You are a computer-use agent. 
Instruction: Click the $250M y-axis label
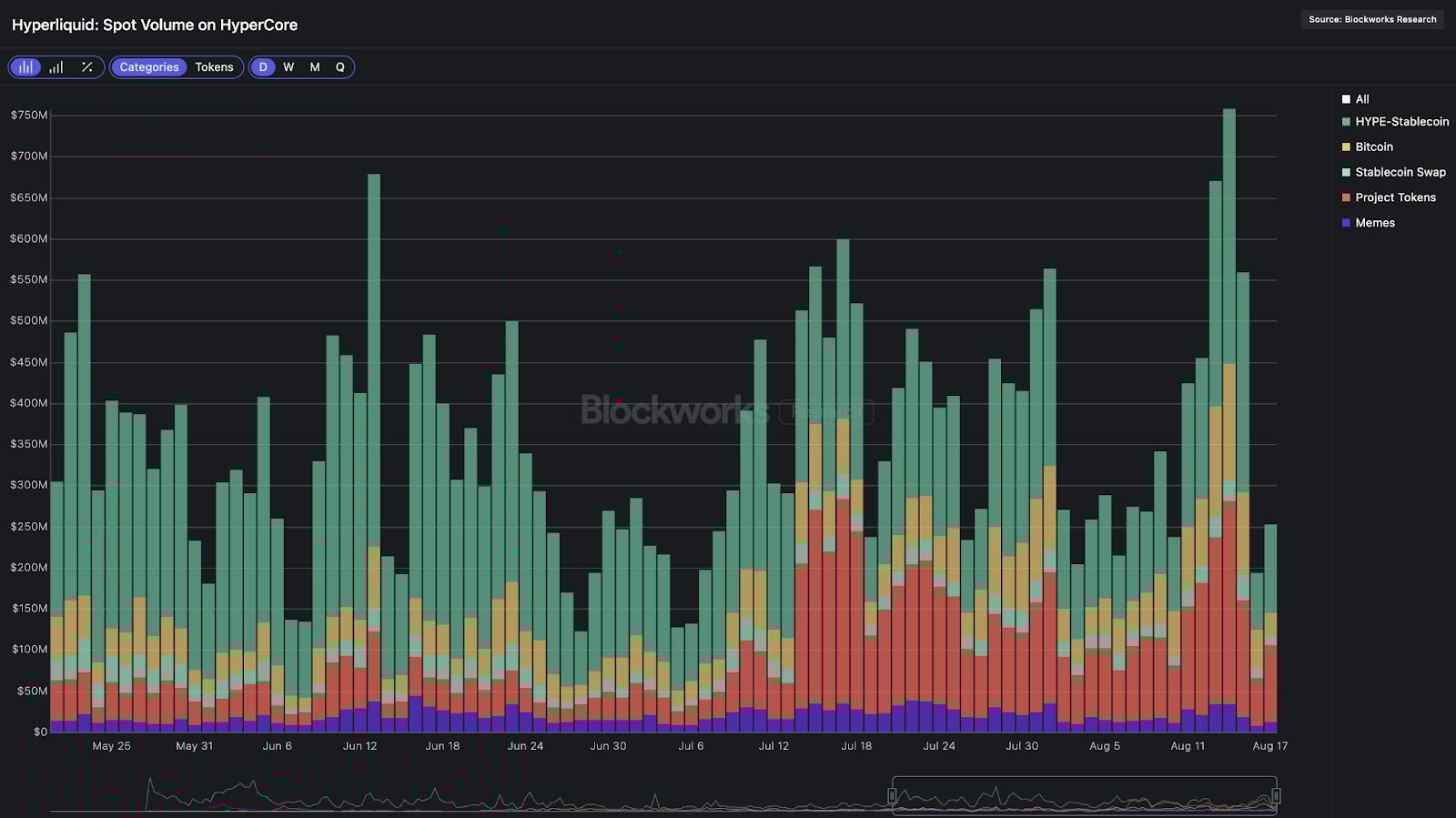click(x=29, y=527)
